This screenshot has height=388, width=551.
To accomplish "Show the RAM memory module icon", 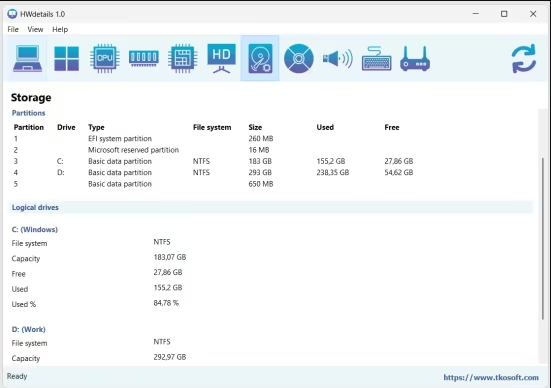I will (x=144, y=58).
